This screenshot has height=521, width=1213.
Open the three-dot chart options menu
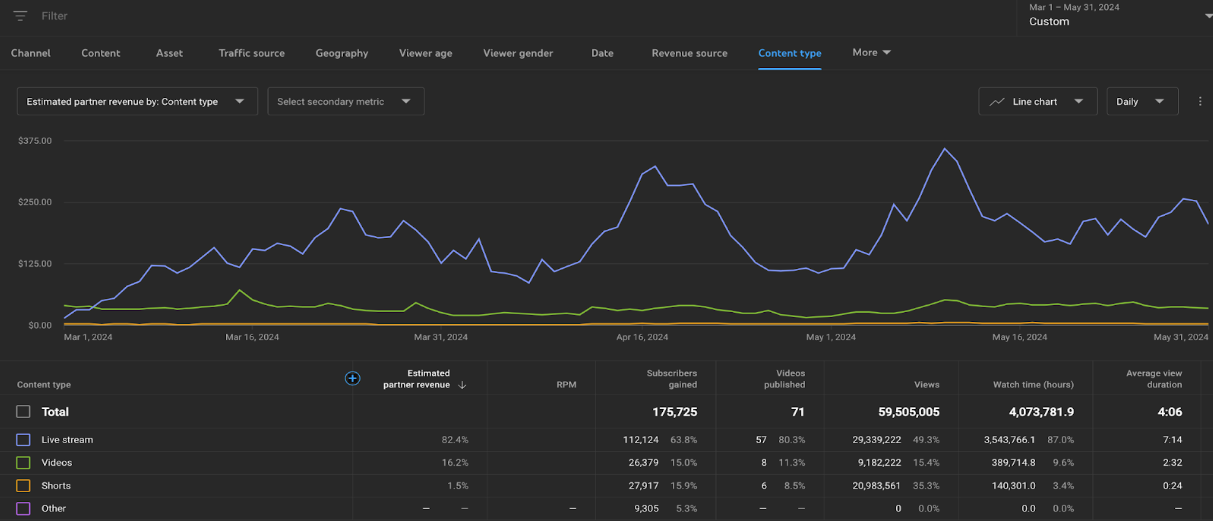[1200, 101]
